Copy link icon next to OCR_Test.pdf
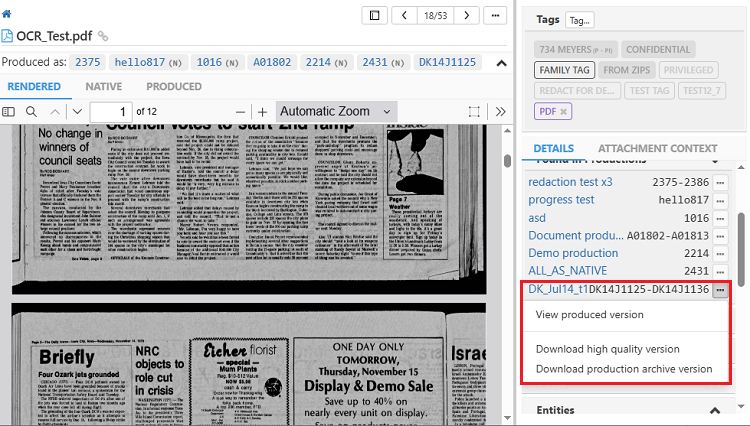 pyautogui.click(x=103, y=36)
